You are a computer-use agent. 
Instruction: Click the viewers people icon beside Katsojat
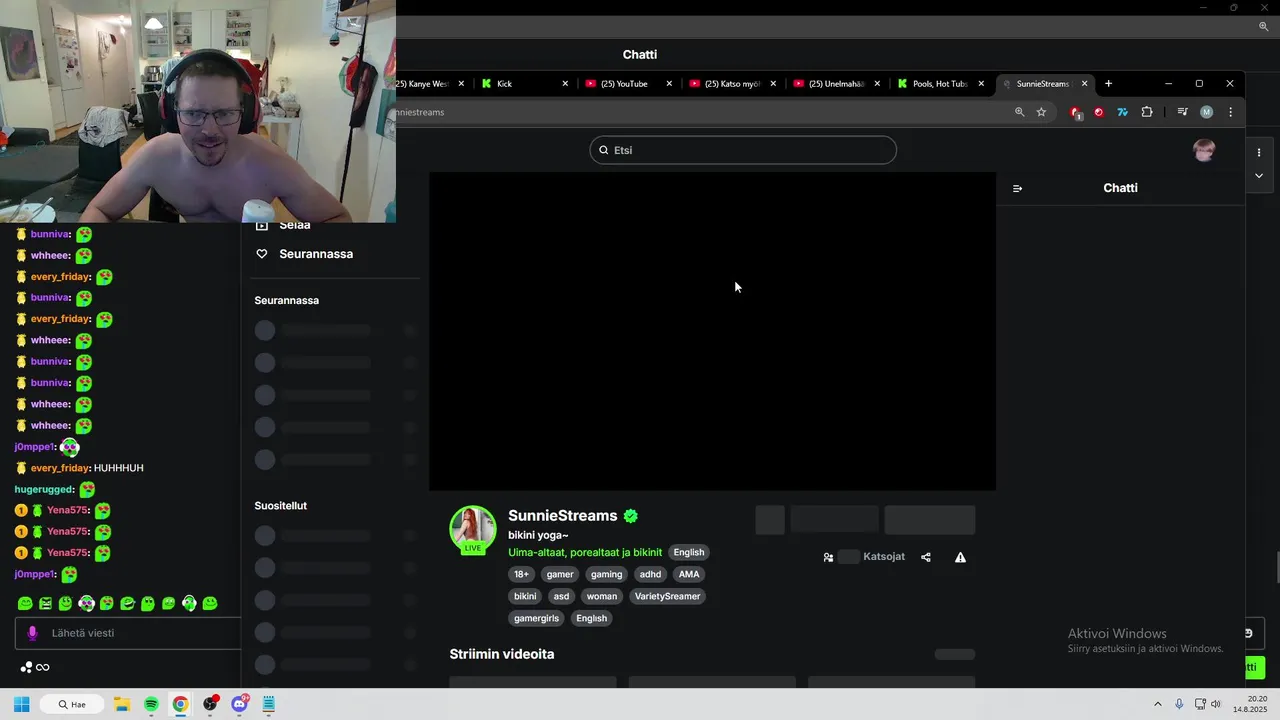[x=828, y=557]
